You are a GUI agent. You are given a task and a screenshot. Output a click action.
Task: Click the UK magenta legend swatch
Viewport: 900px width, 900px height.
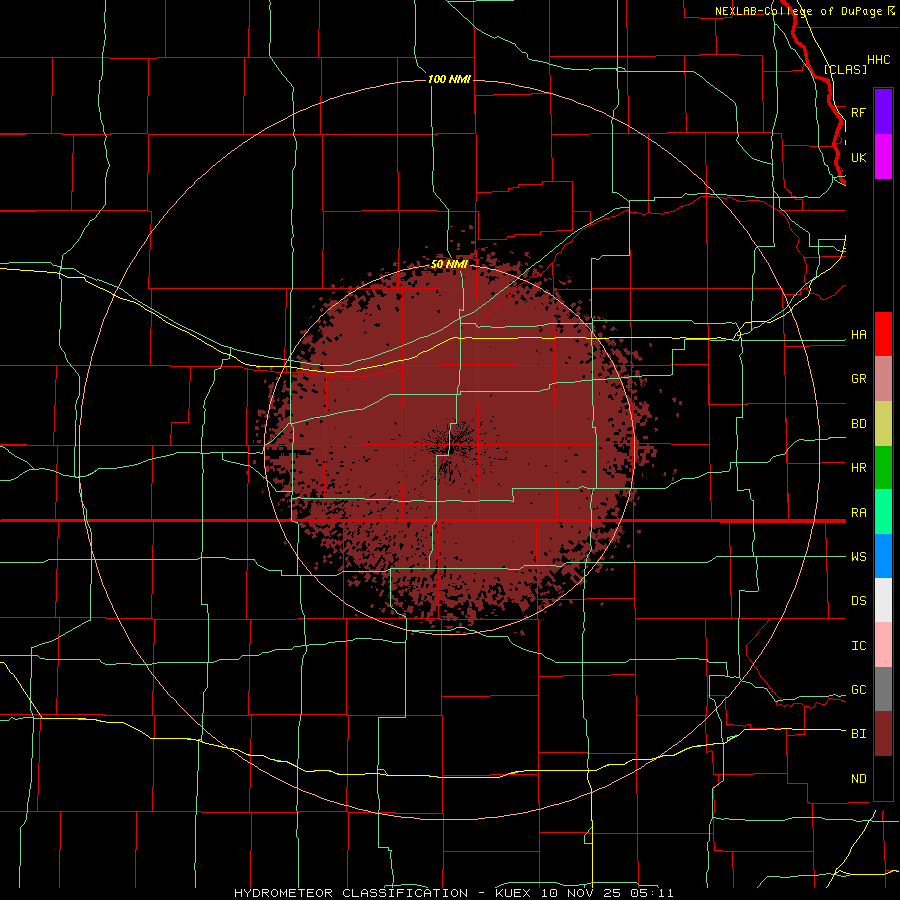point(883,157)
